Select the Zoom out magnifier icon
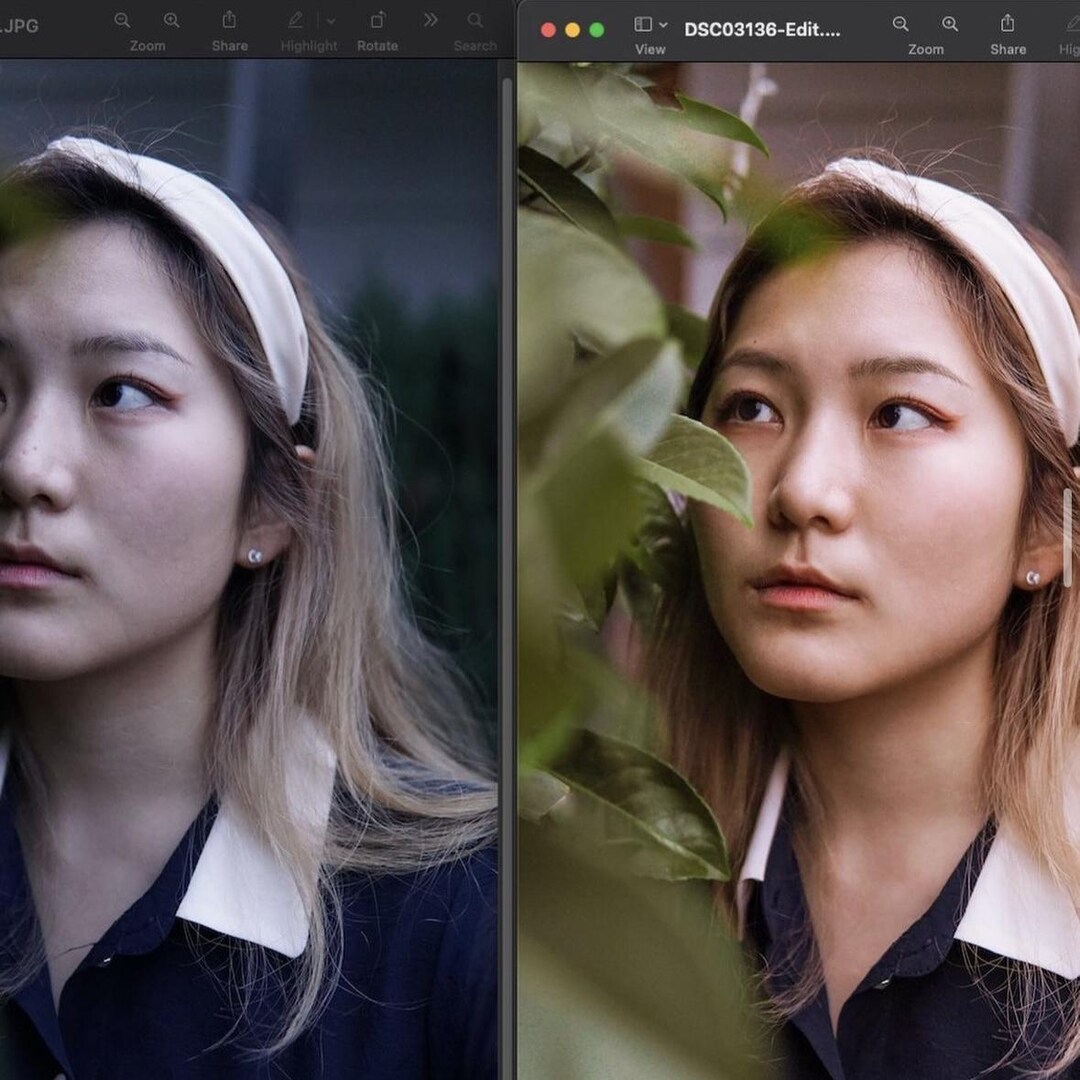Image resolution: width=1080 pixels, height=1080 pixels. coord(121,19)
